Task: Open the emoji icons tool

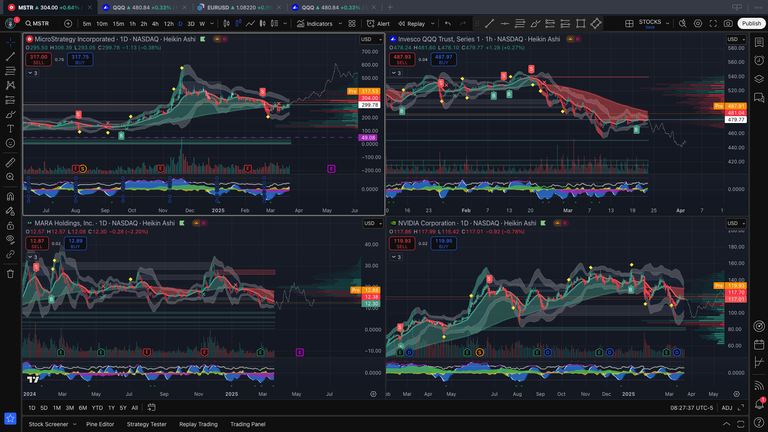Action: 10,143
